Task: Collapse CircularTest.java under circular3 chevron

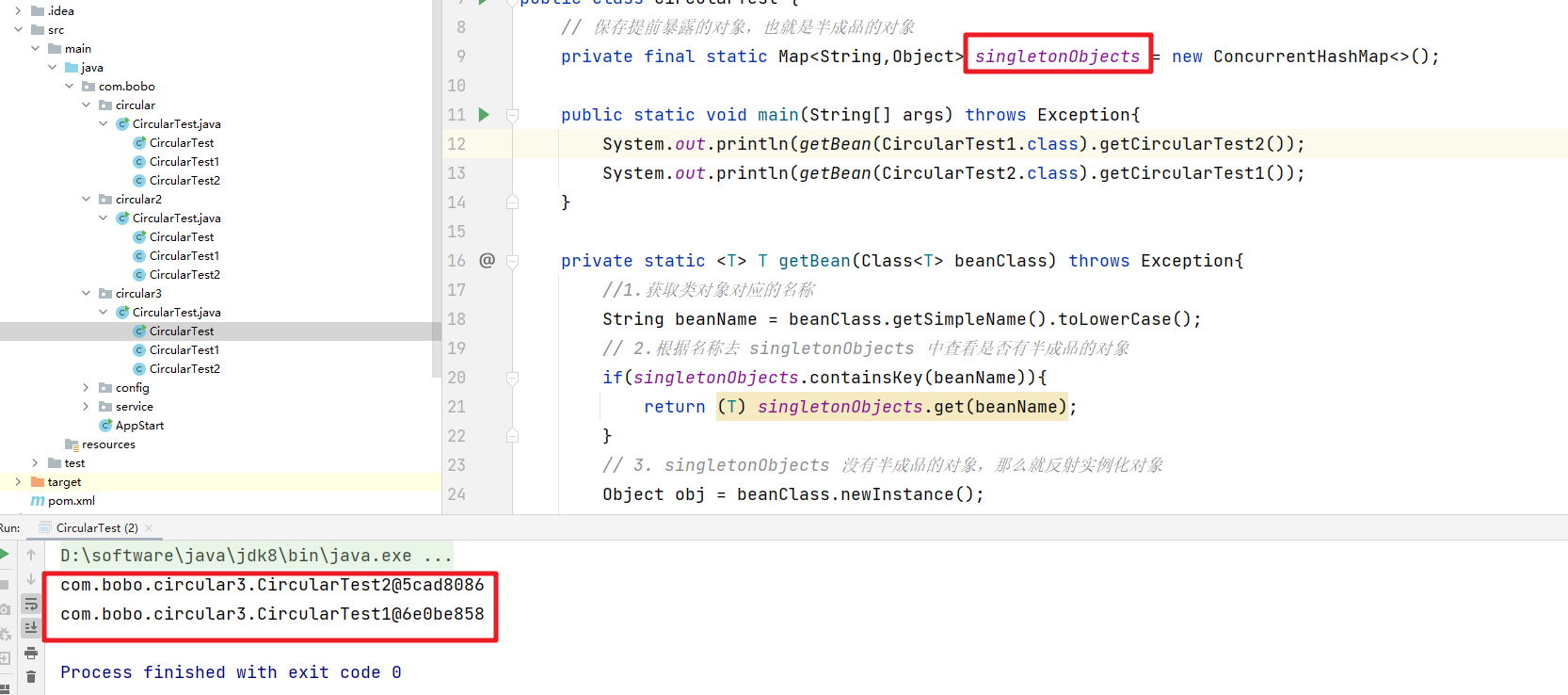Action: (103, 313)
